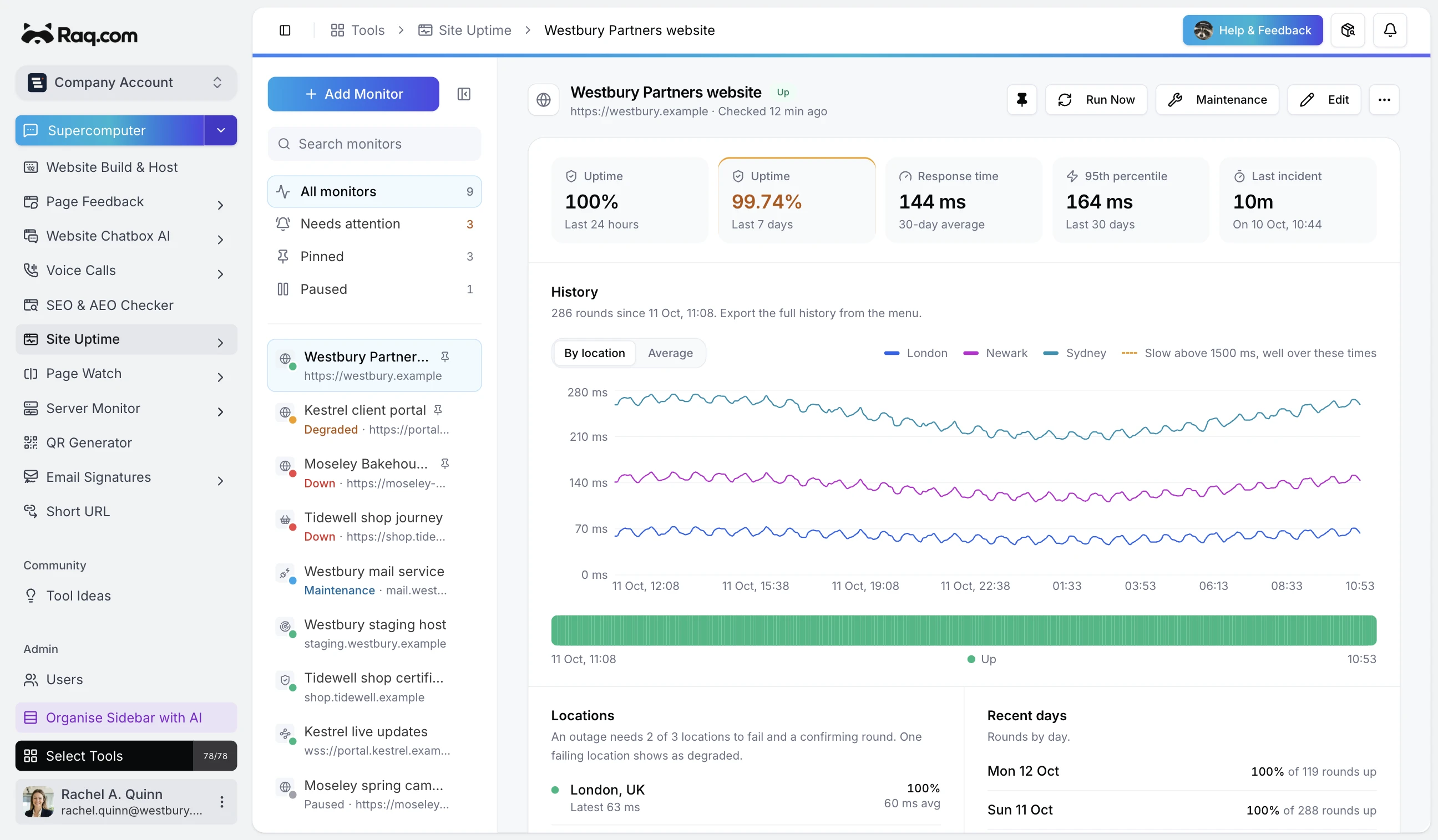The image size is (1438, 840).
Task: Open the more options ellipsis menu
Action: (x=1384, y=100)
